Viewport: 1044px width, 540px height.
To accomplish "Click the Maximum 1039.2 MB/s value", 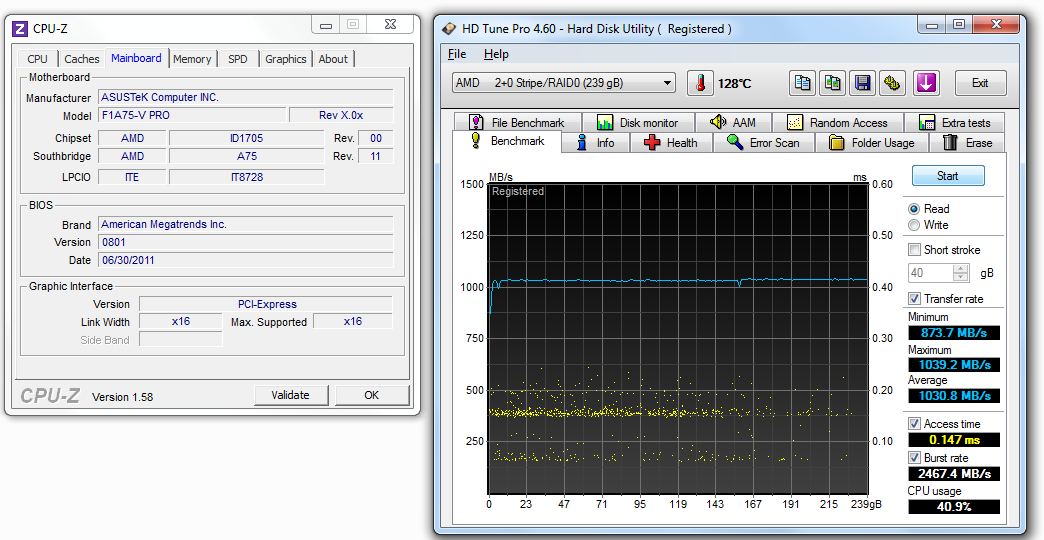I will (954, 365).
